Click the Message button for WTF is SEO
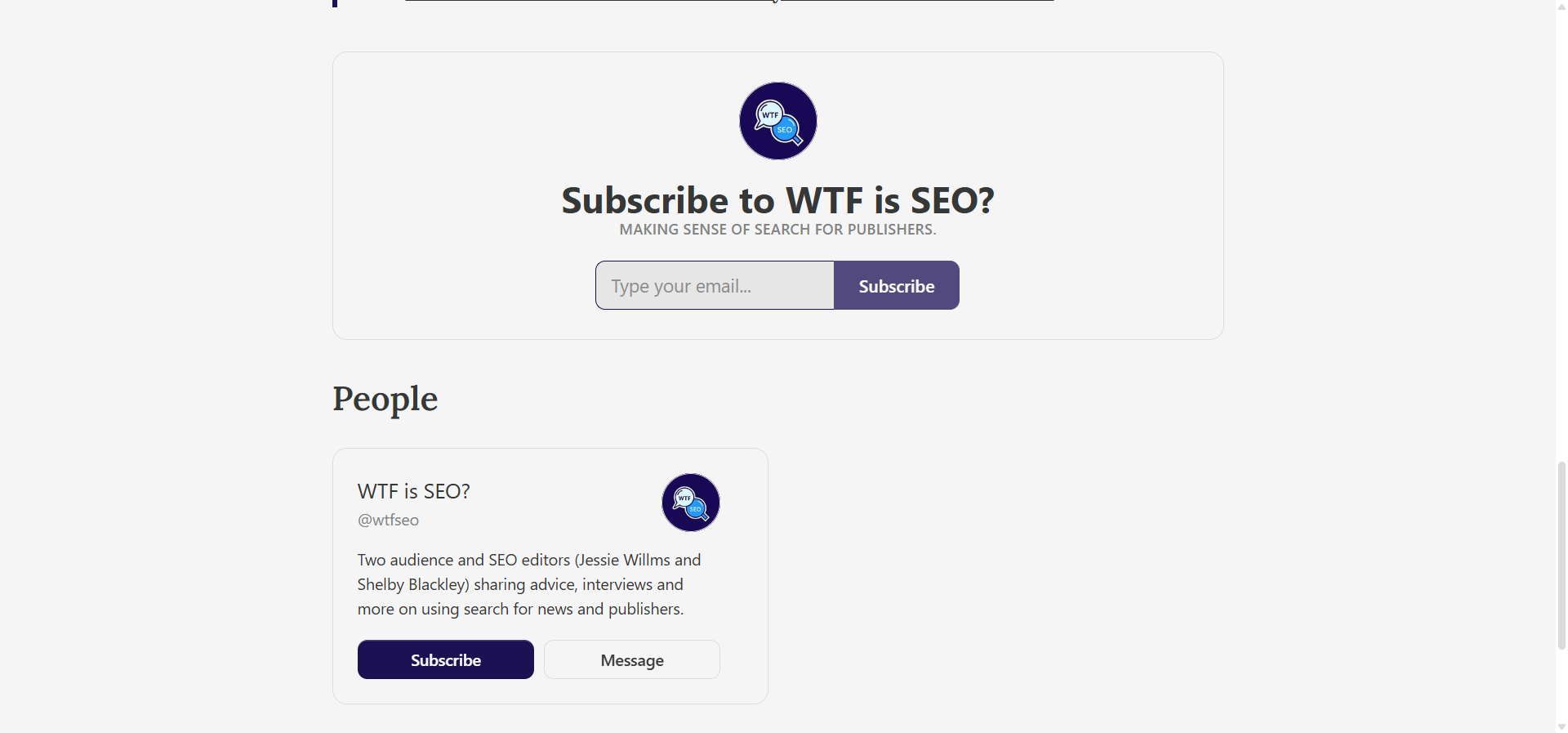1568x733 pixels. coord(631,659)
